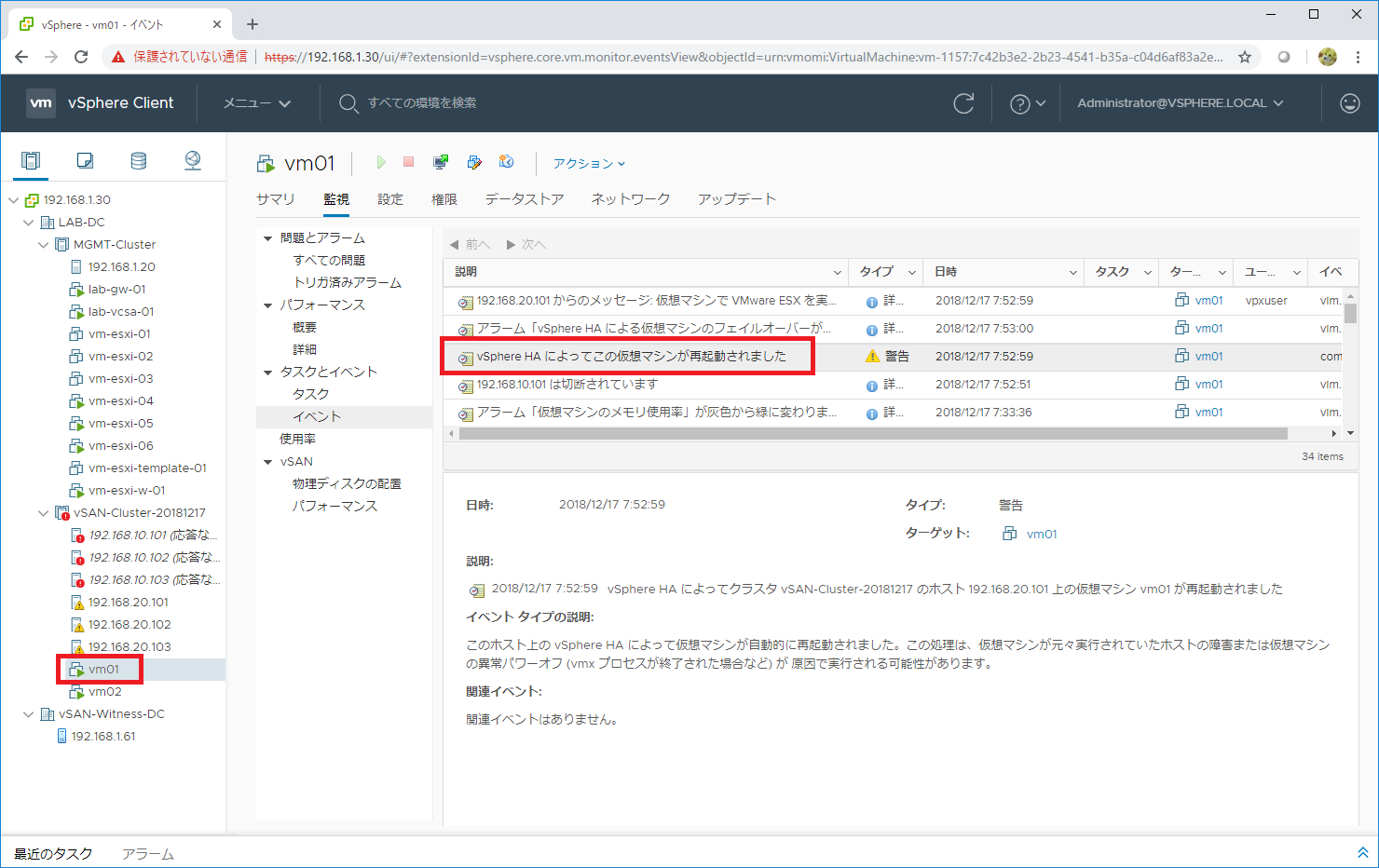Open すべての問題 in the monitor menu
Viewport: 1379px width, 868px height.
coord(329,261)
